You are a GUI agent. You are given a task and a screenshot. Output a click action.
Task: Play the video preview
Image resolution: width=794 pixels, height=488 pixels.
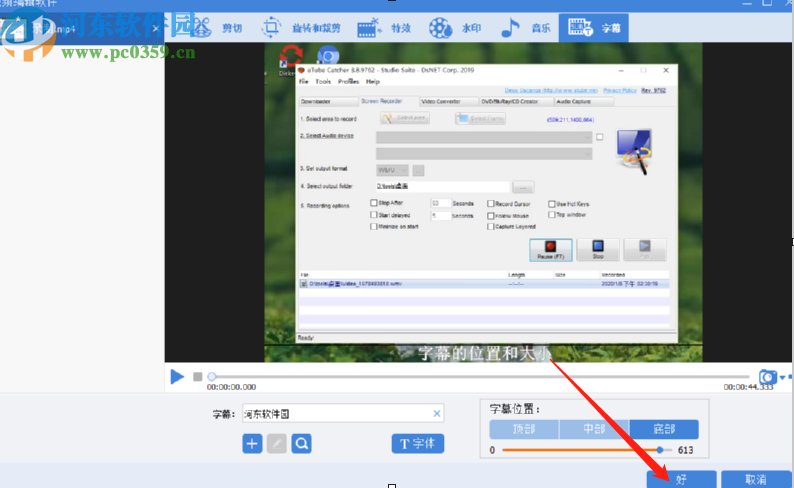(x=177, y=377)
